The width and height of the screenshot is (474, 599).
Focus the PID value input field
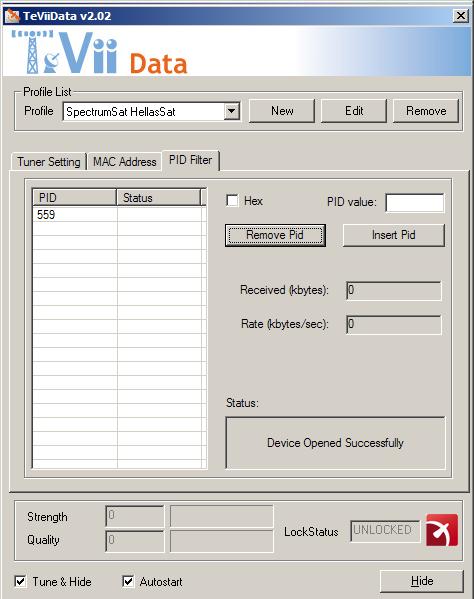415,202
